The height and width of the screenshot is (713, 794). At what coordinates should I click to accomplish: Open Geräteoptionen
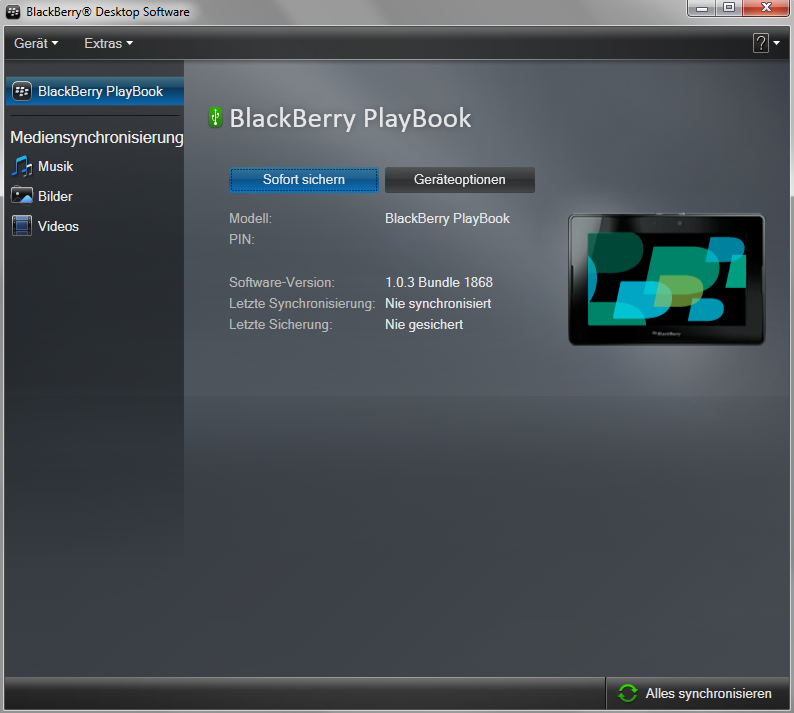[x=460, y=180]
